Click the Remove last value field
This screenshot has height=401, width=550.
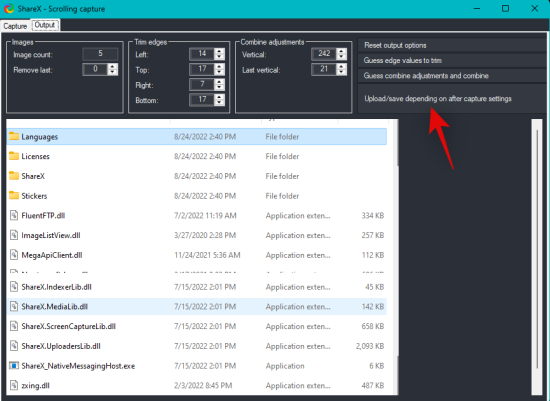click(95, 69)
